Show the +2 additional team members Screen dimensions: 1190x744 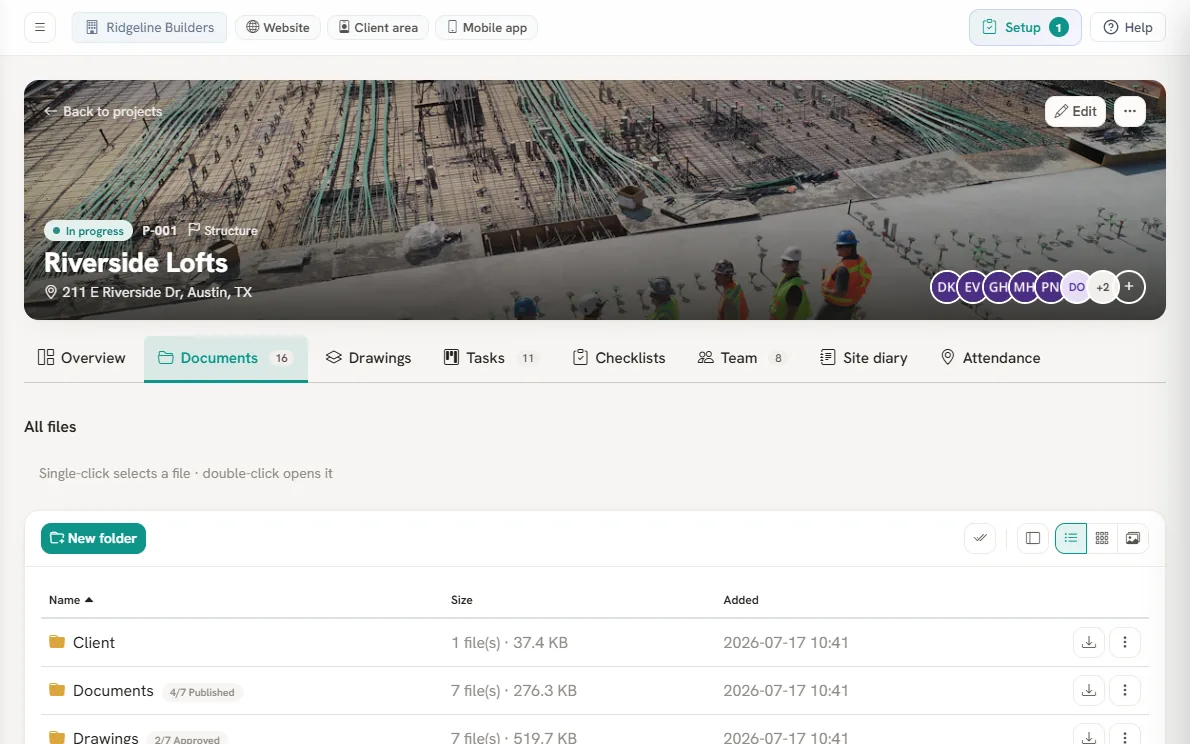coord(1103,287)
